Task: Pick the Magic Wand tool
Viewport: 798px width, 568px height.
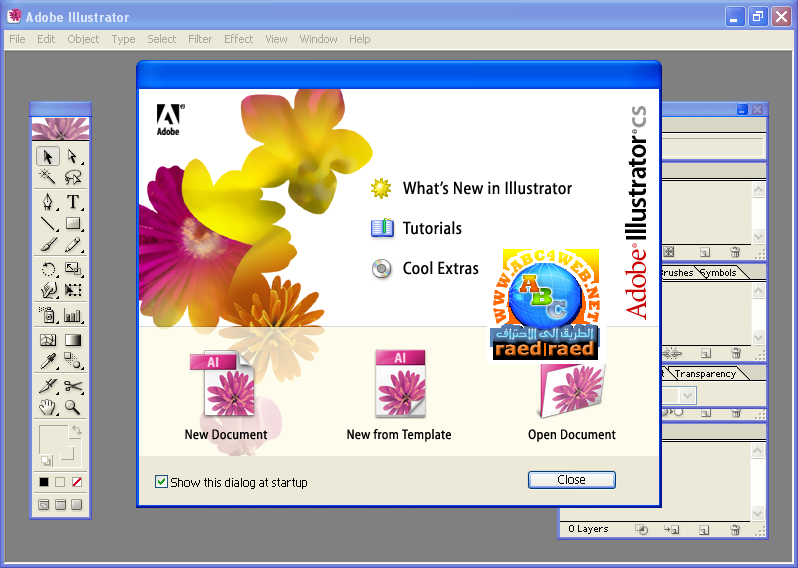Action: point(48,177)
